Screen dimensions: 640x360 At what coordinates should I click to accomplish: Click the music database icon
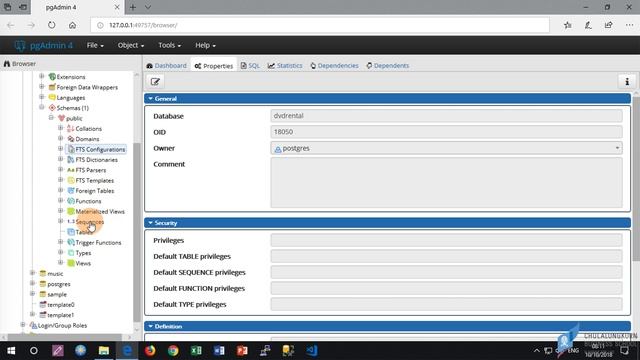[x=42, y=273]
